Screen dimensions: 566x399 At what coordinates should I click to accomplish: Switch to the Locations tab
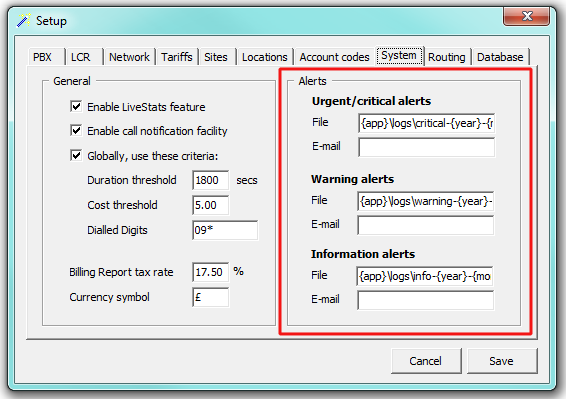(x=265, y=57)
